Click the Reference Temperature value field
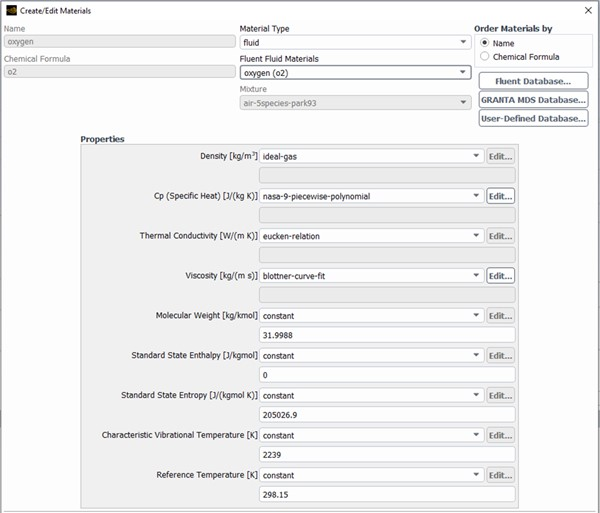 pos(387,494)
